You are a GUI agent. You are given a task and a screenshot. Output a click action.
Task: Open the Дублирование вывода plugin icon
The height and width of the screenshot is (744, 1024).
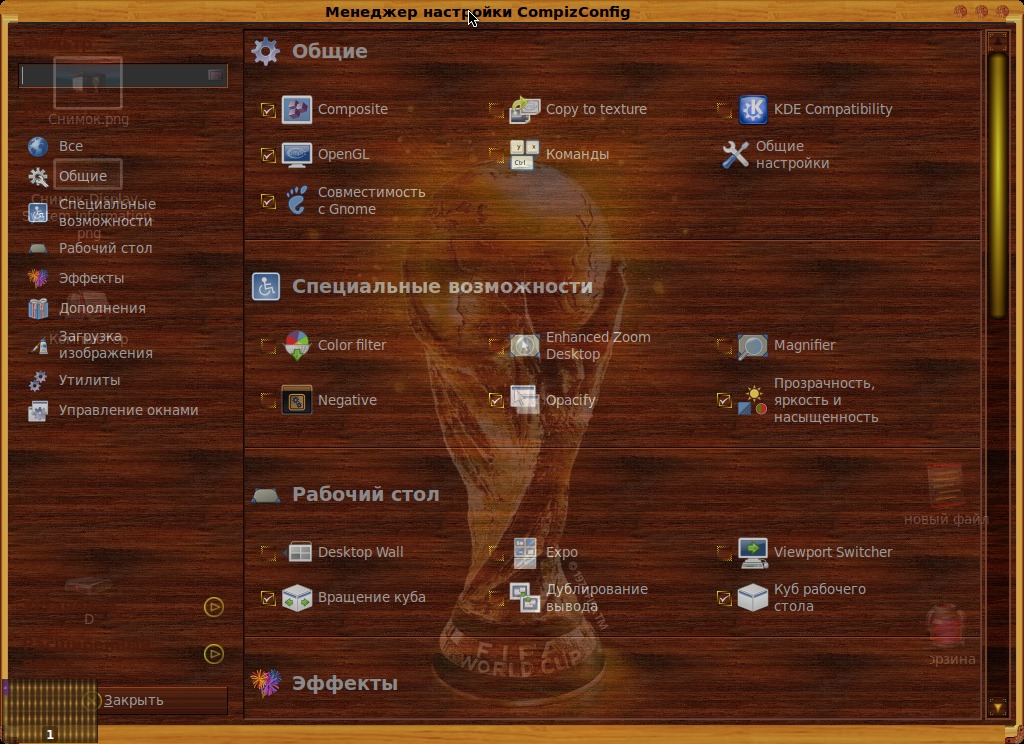(x=524, y=598)
